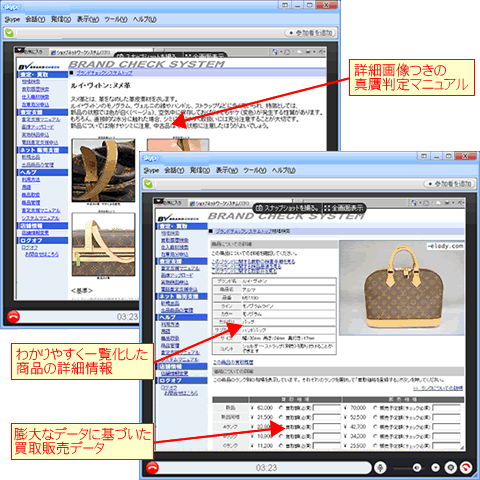Open the ツール menu in the back Skype window
Image resolution: width=480 pixels, height=480 pixels.
pyautogui.click(x=116, y=19)
